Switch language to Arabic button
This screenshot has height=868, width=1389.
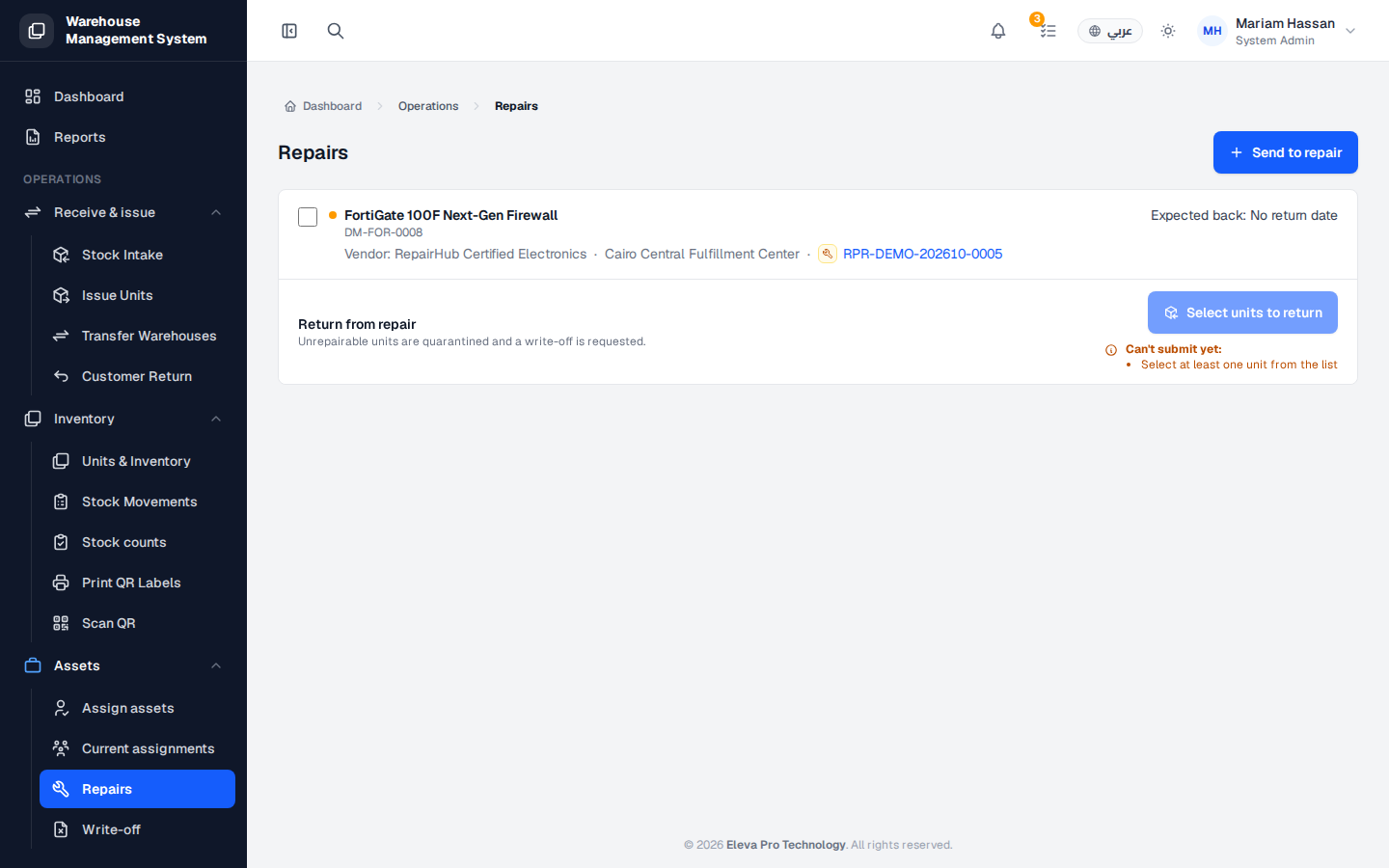coord(1110,31)
